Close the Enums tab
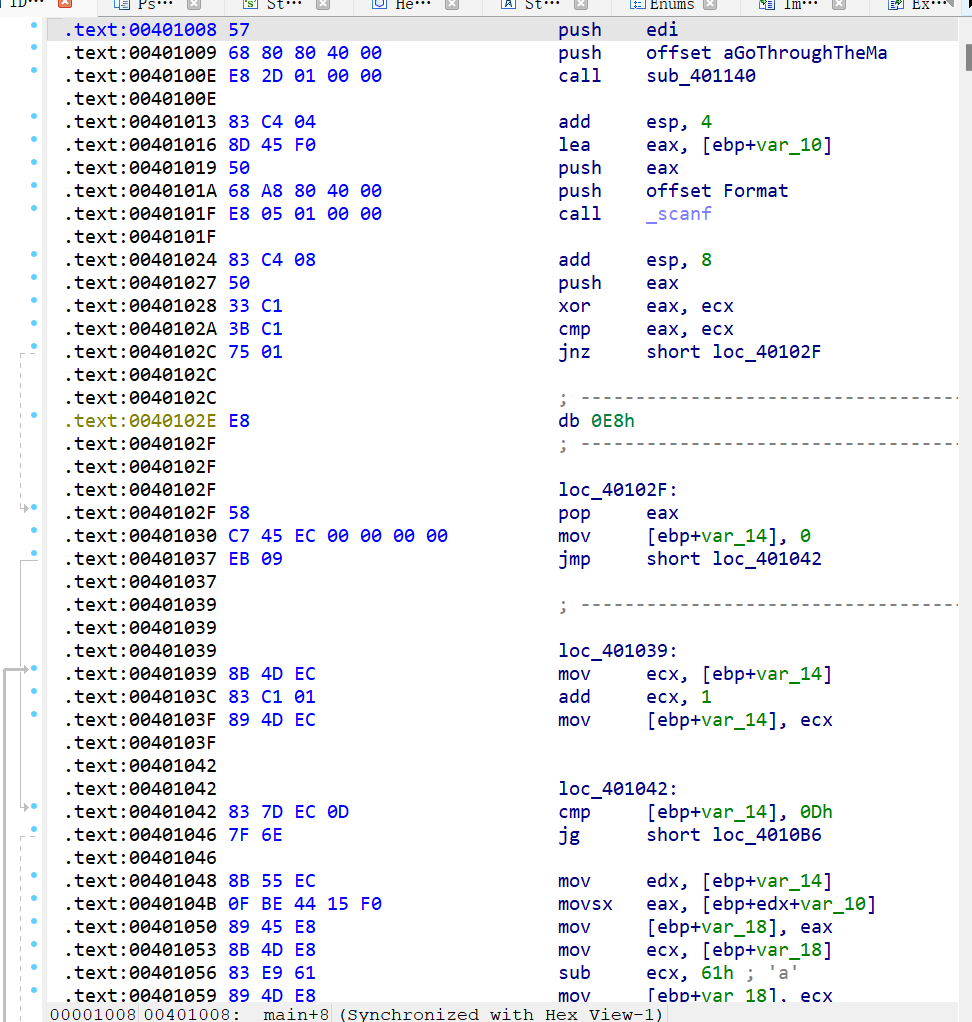The width and height of the screenshot is (972, 1022). coord(711,5)
